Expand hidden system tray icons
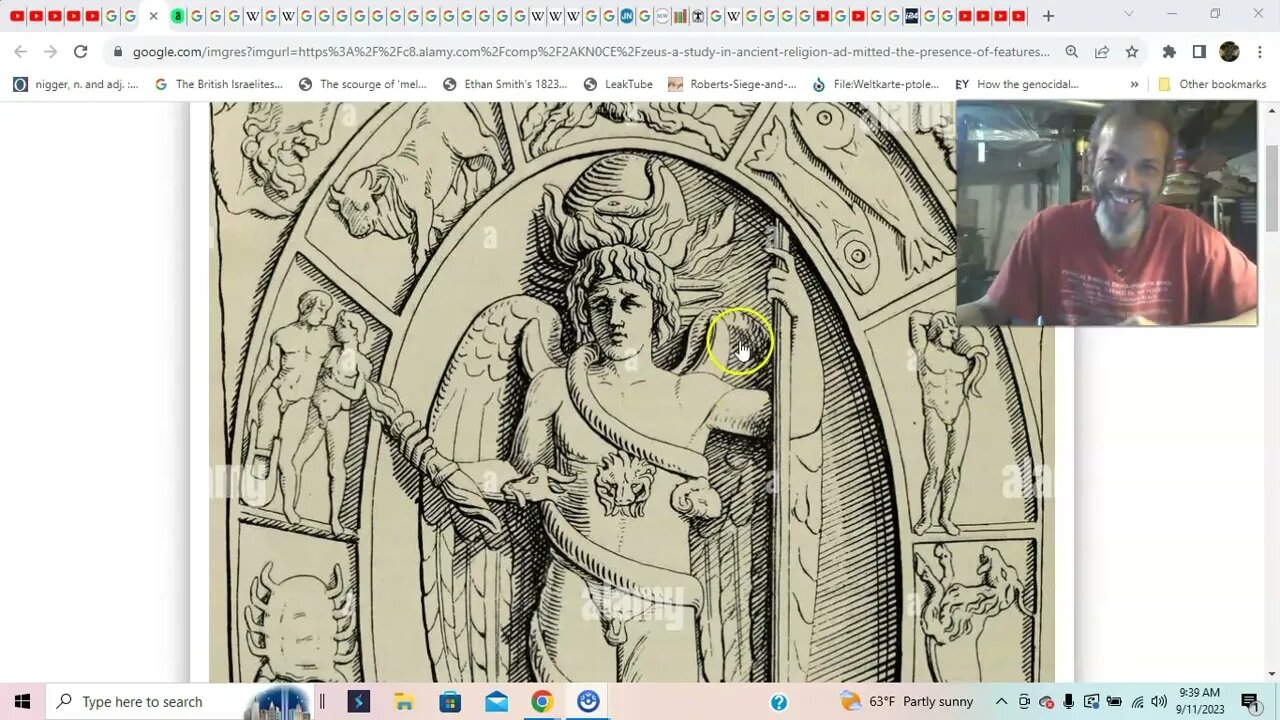 [x=1001, y=701]
